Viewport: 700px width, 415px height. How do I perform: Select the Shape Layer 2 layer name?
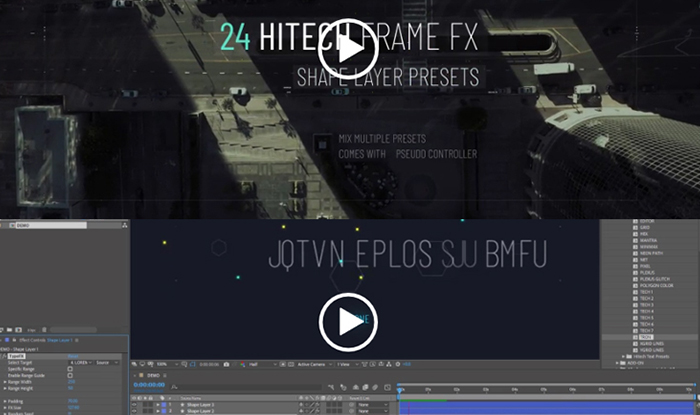200,411
